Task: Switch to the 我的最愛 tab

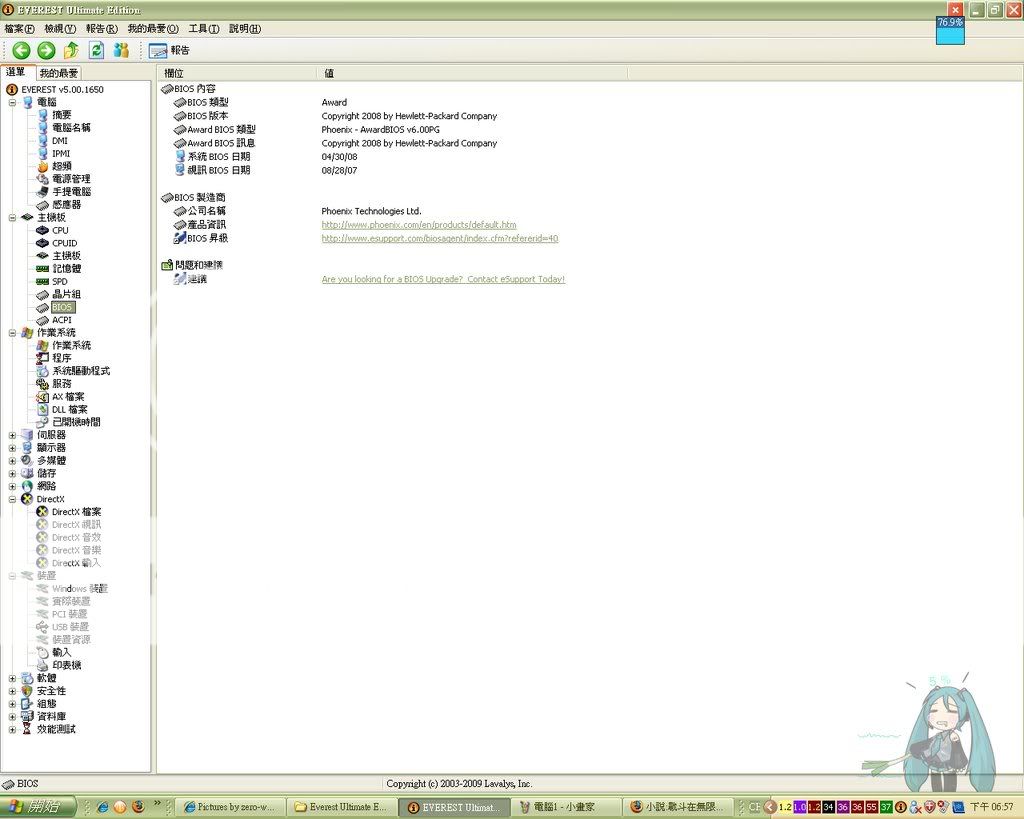Action: (x=59, y=73)
